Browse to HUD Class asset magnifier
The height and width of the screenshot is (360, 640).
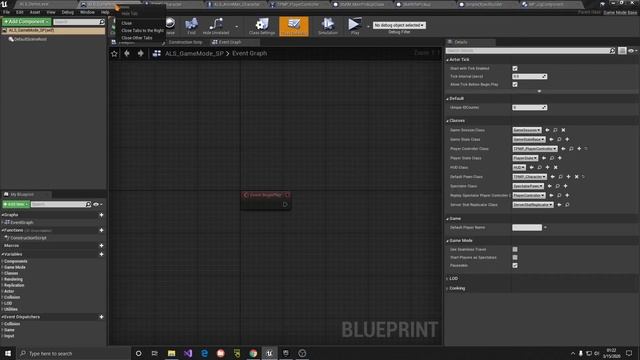coord(540,167)
